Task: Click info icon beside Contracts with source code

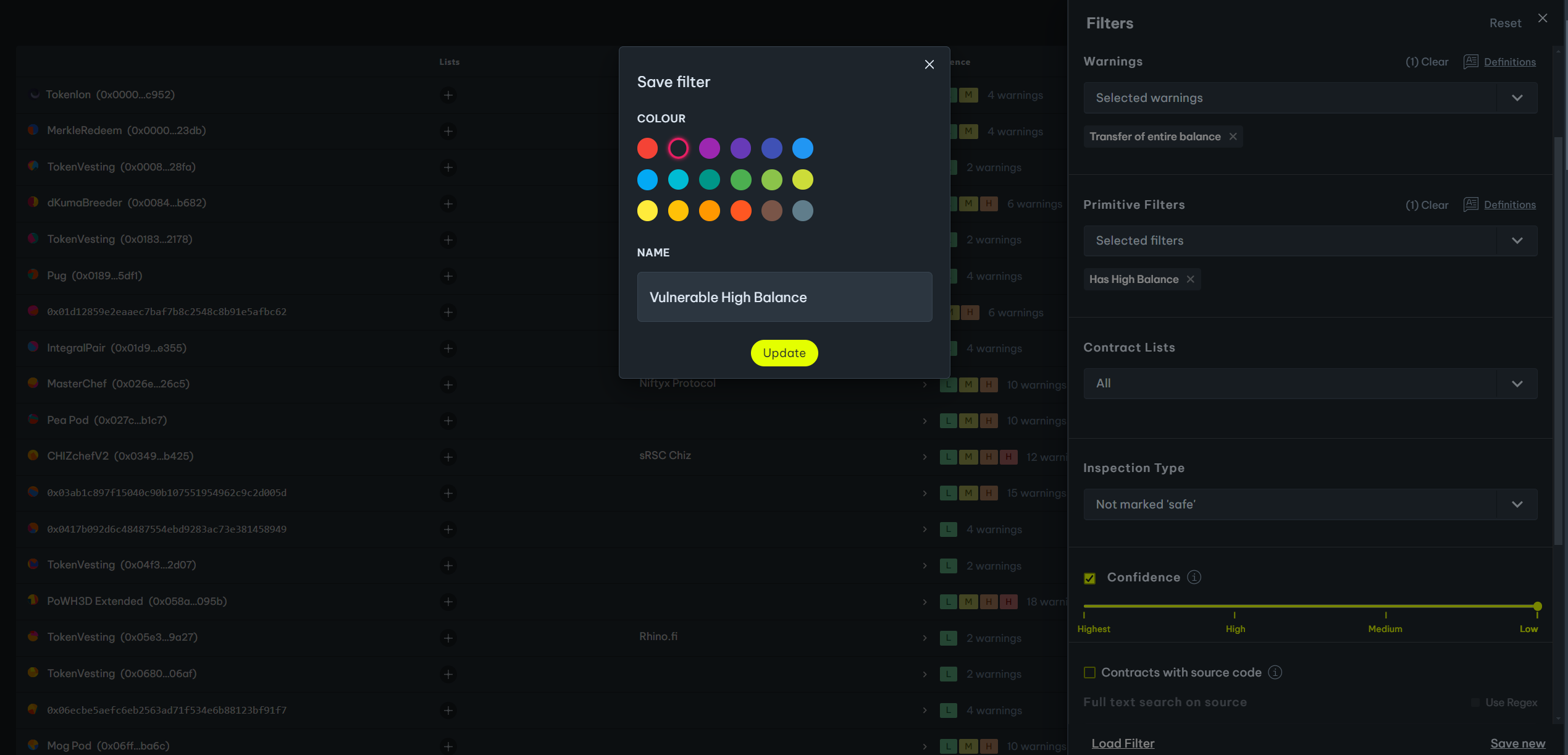Action: (x=1275, y=672)
